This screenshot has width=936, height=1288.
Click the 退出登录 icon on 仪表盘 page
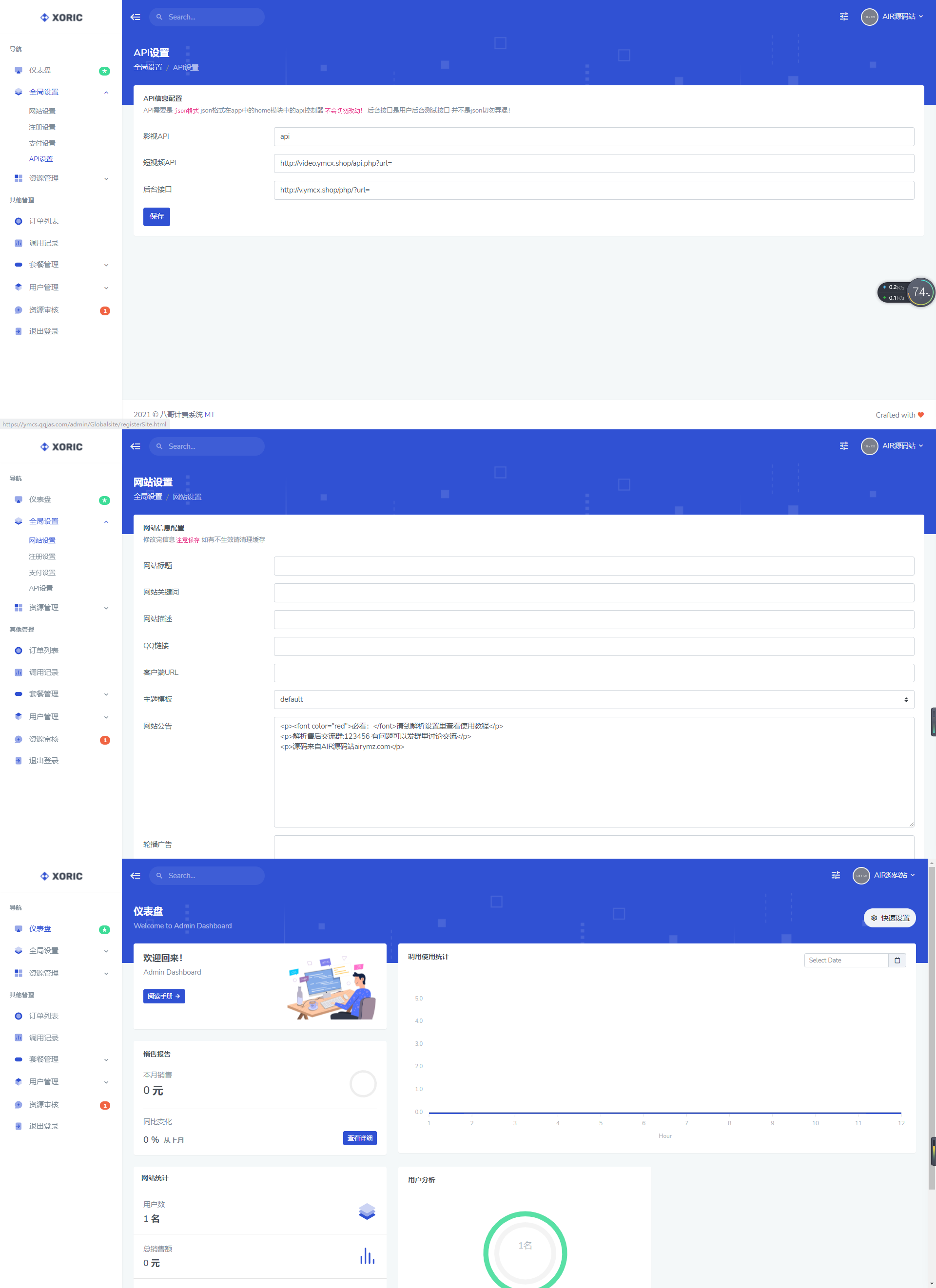click(x=18, y=1126)
